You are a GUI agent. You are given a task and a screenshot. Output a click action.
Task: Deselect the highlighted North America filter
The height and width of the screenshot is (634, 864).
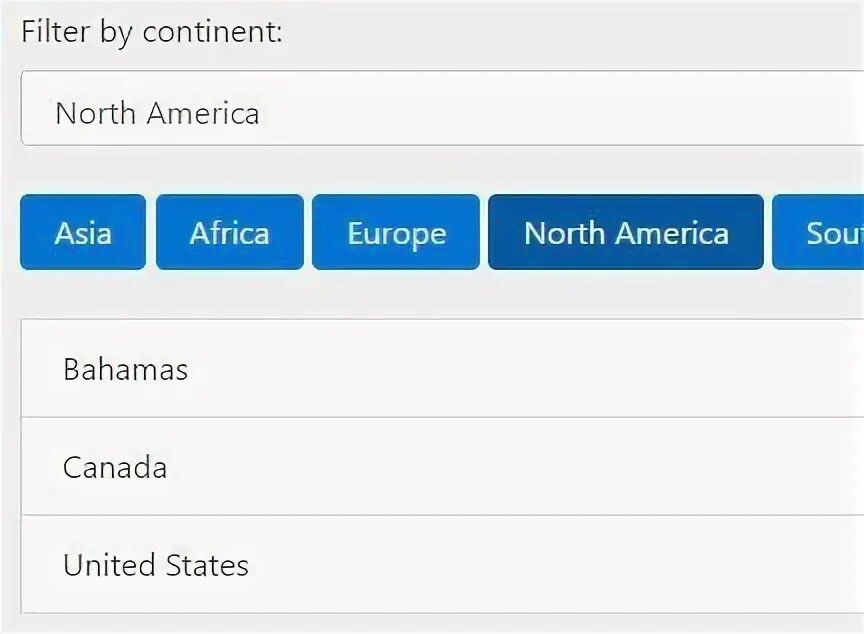coord(626,232)
